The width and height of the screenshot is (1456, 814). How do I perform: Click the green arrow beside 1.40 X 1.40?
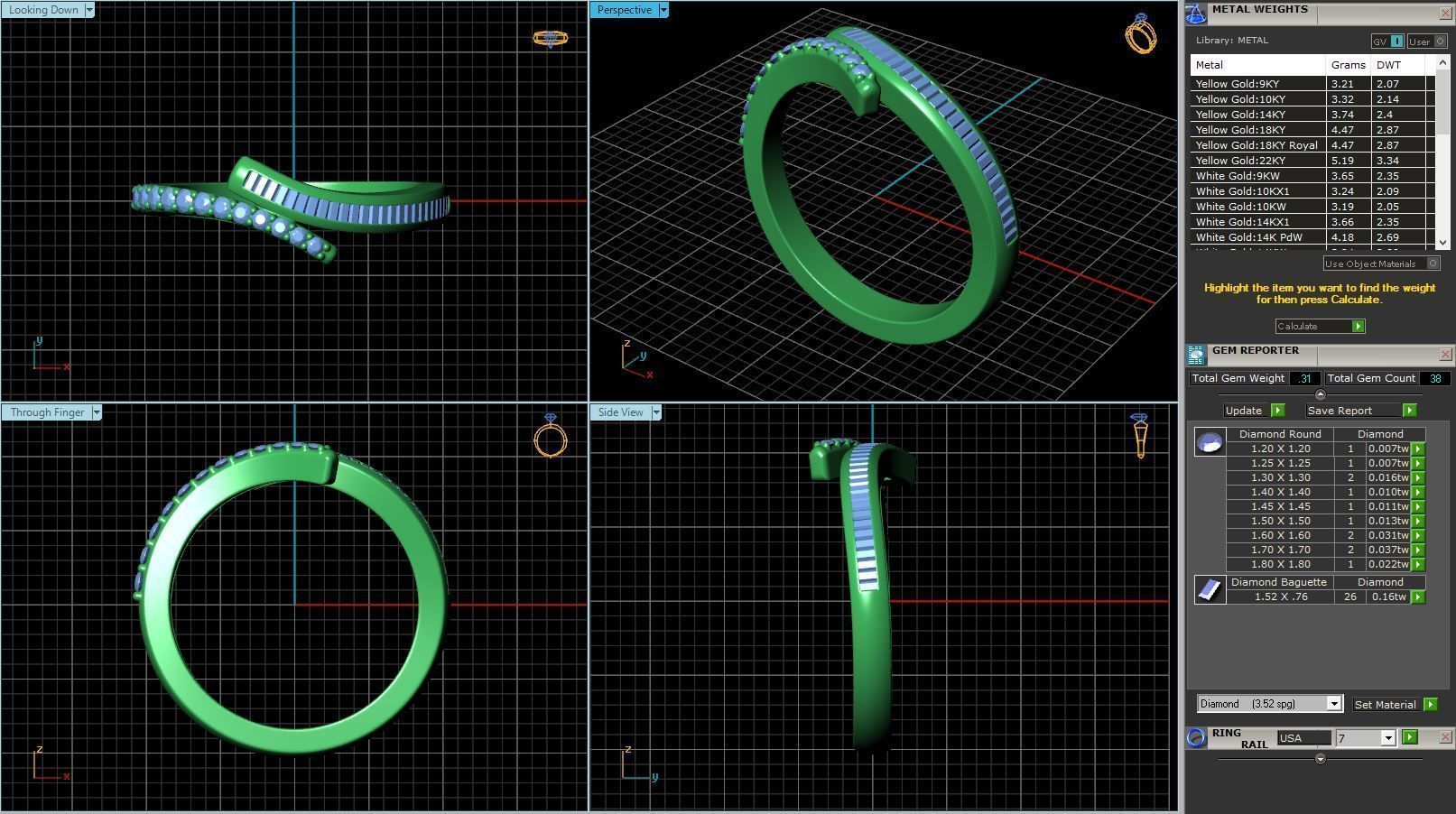coord(1418,492)
